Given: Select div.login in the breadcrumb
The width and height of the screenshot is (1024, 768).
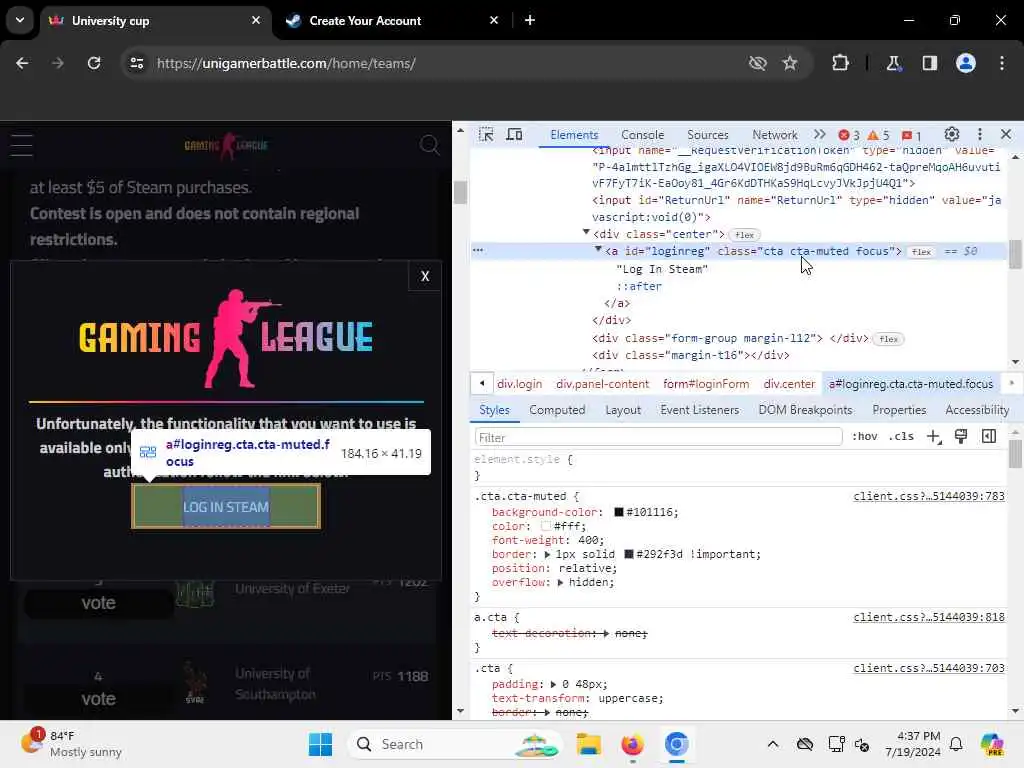Looking at the screenshot, I should tap(519, 384).
